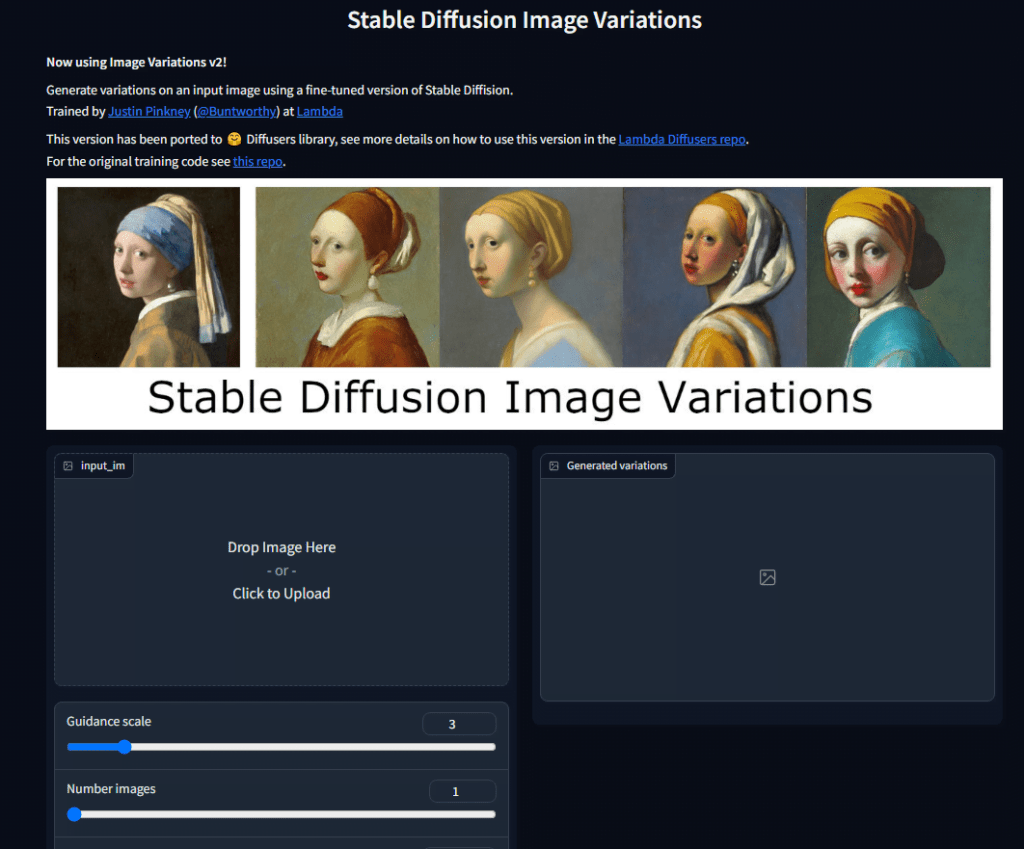Click the hugging face emoji before Diffusers
The width and height of the screenshot is (1024, 849).
point(234,140)
